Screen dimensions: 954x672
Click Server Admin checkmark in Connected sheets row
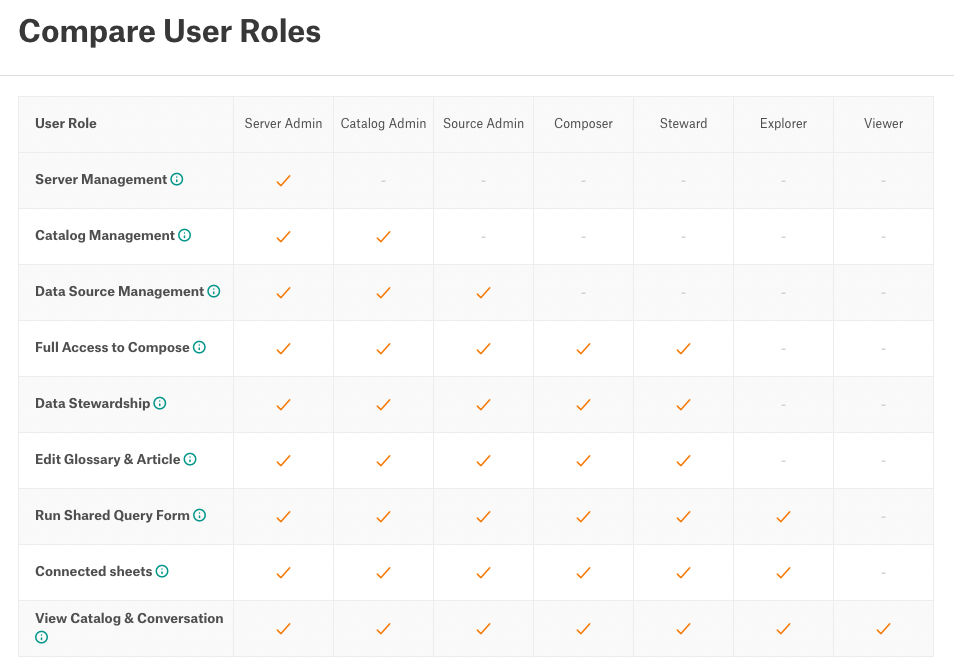pyautogui.click(x=284, y=572)
